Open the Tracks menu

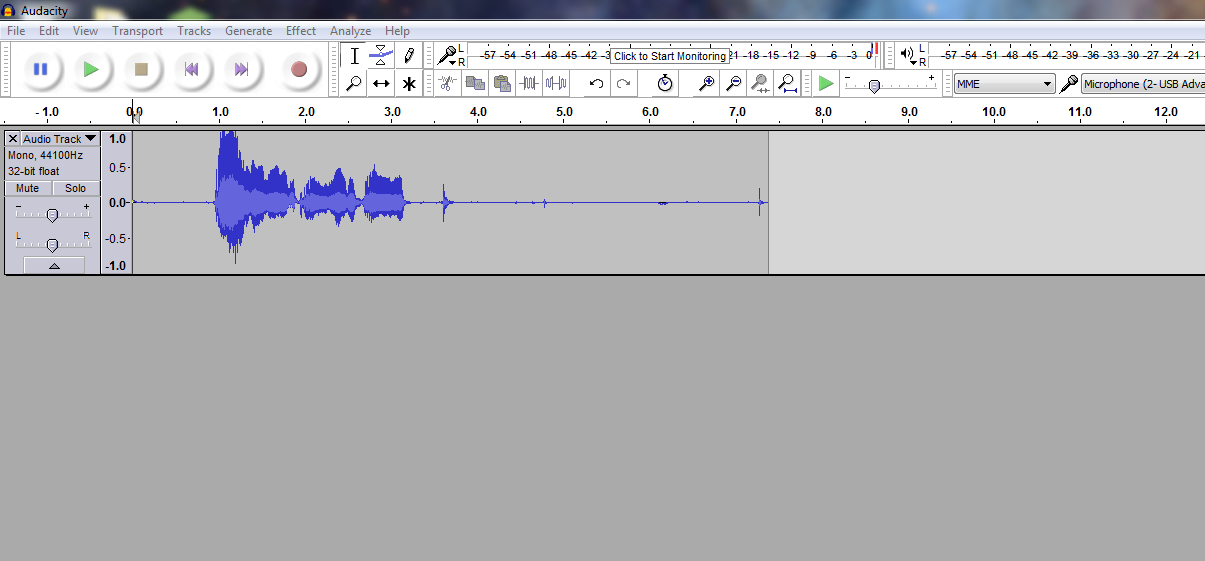click(x=194, y=31)
